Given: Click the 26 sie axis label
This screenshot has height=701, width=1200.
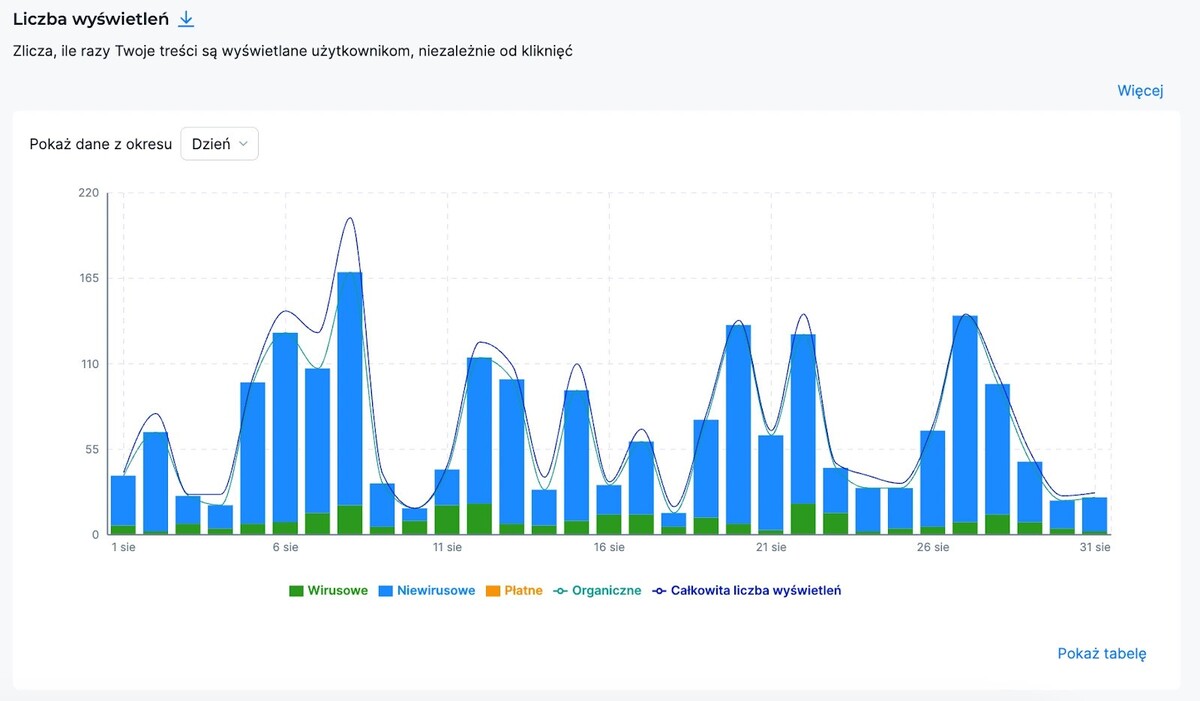Looking at the screenshot, I should pyautogui.click(x=933, y=548).
